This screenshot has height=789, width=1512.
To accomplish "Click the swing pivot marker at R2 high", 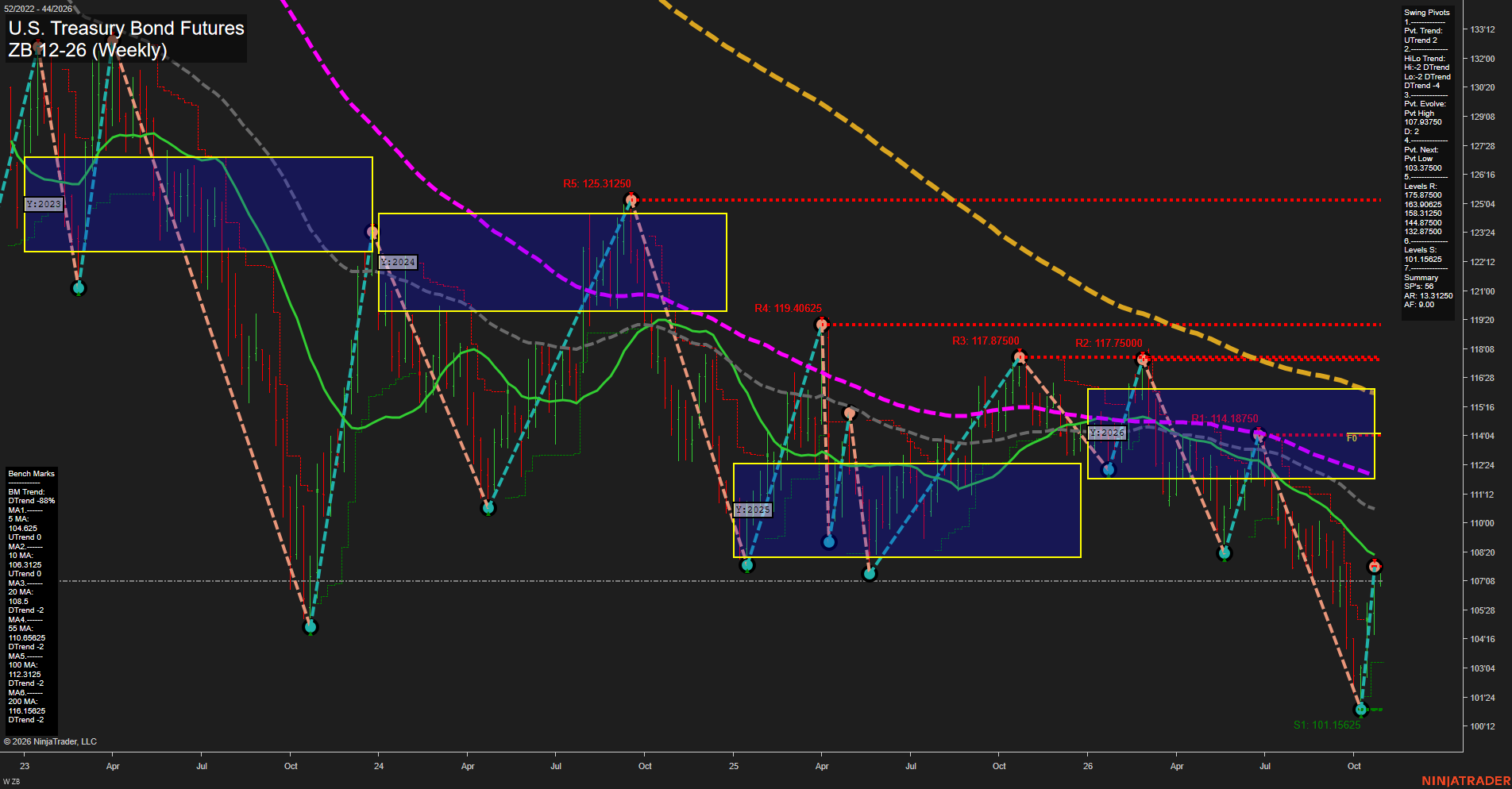I will coord(1143,360).
